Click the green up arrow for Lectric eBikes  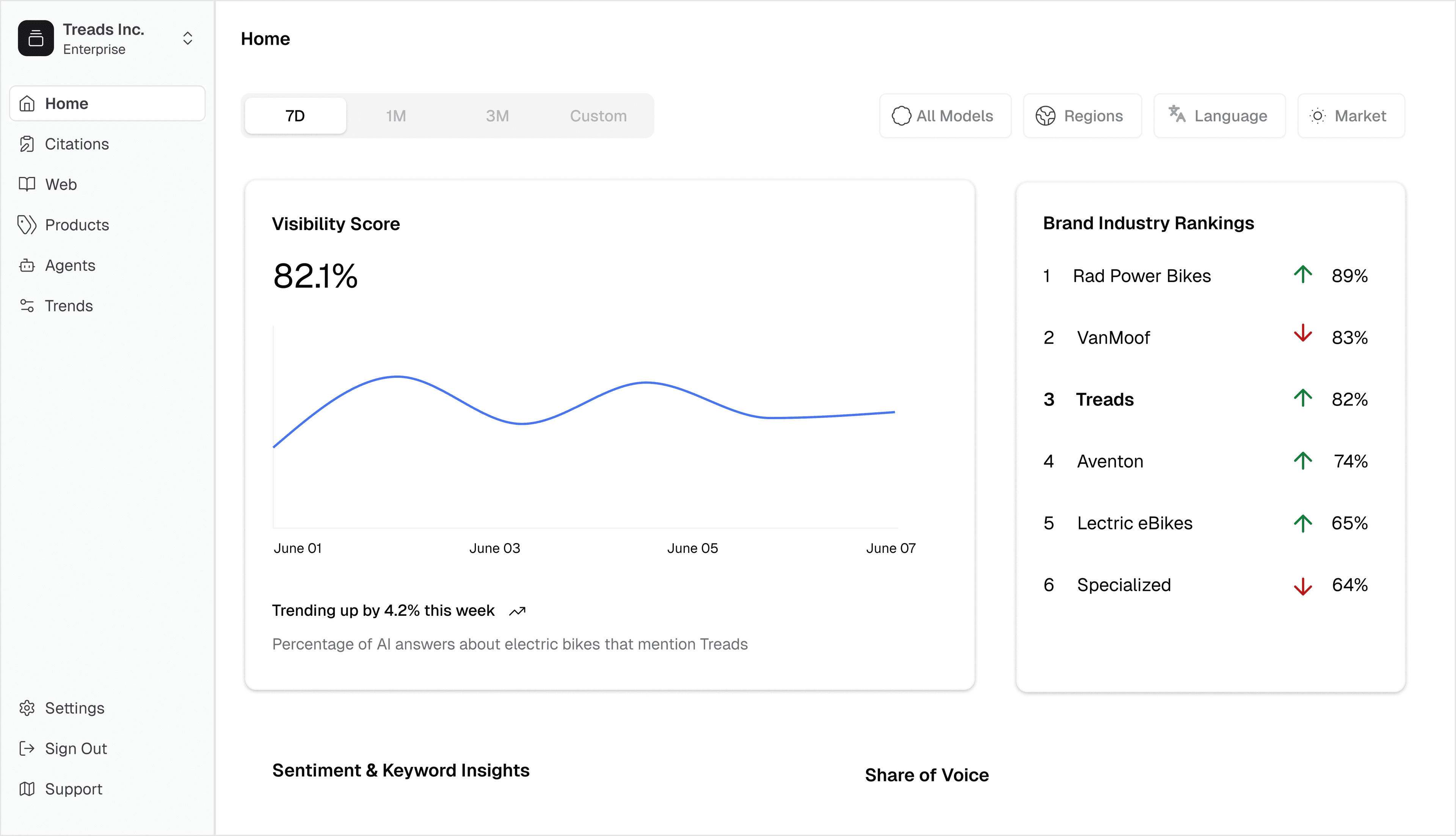click(x=1303, y=523)
